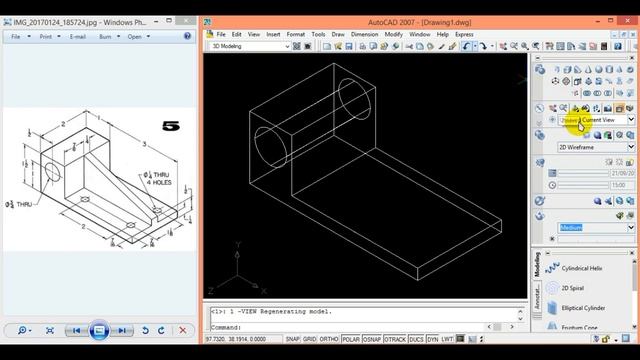Click the Actual size icon in Photo Viewer

50,330
